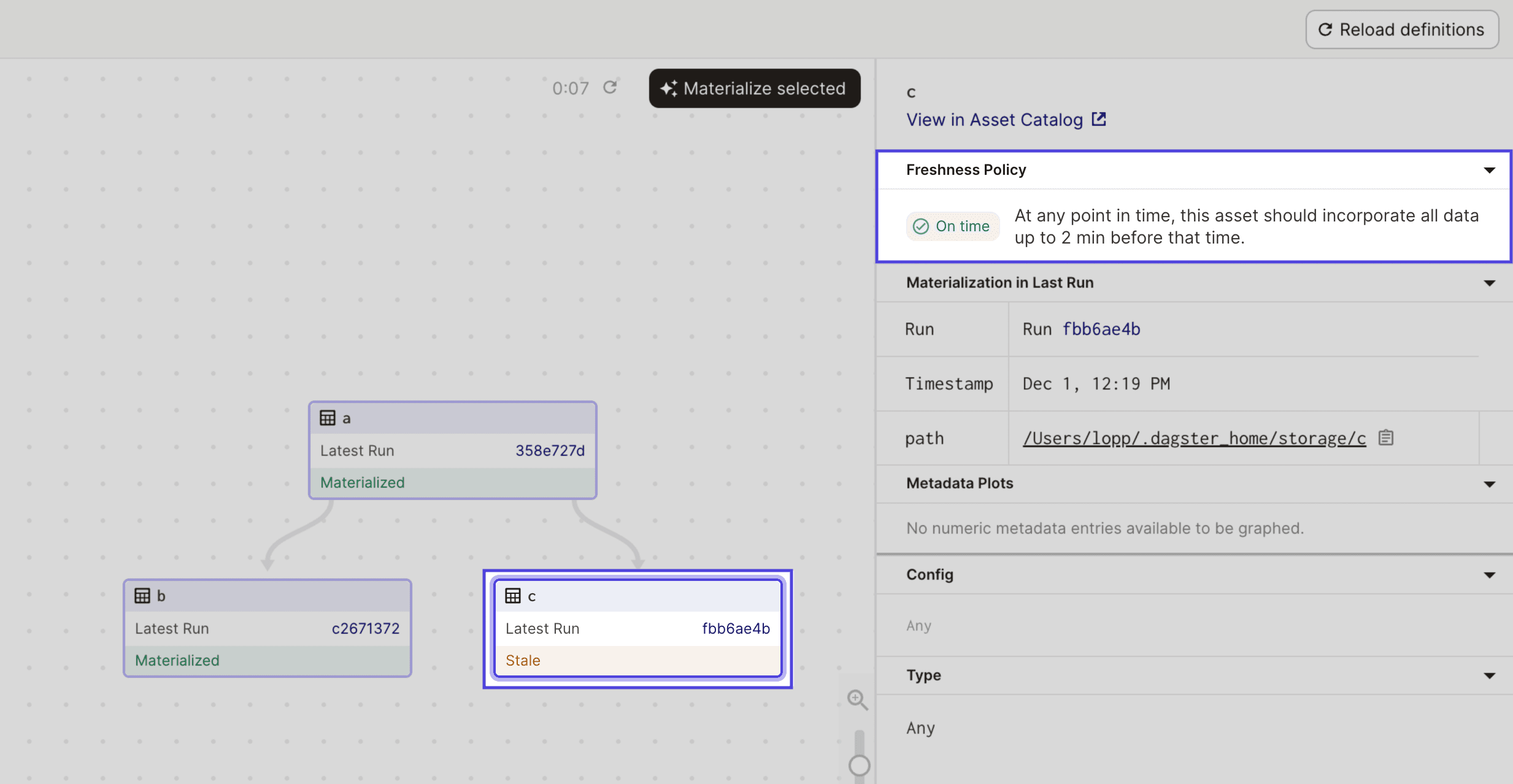Click the table icon on asset node b
The height and width of the screenshot is (784, 1513).
click(x=142, y=596)
